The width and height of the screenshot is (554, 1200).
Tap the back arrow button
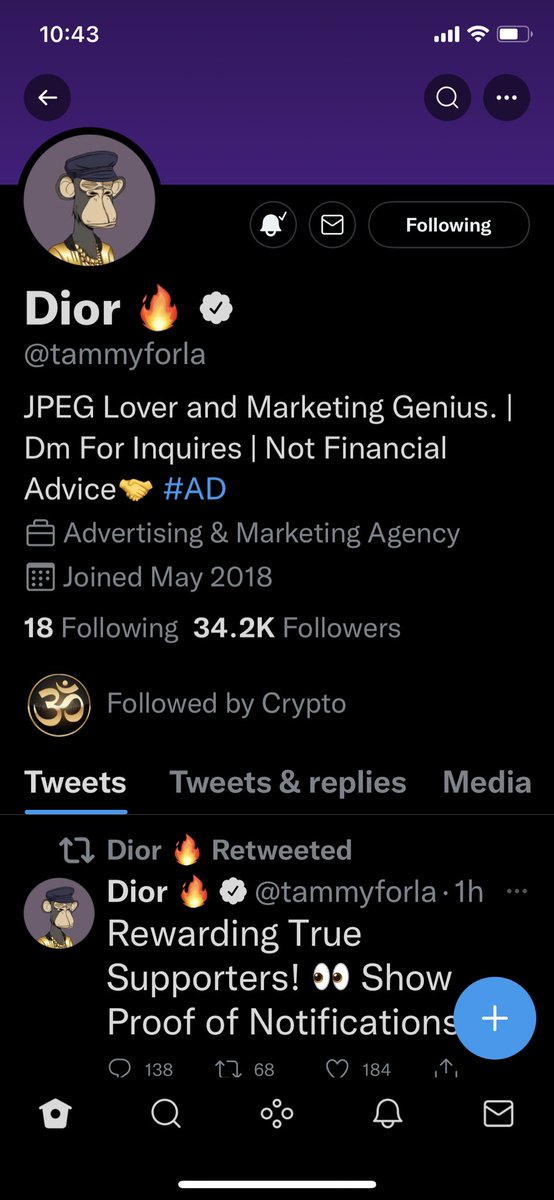click(x=47, y=98)
